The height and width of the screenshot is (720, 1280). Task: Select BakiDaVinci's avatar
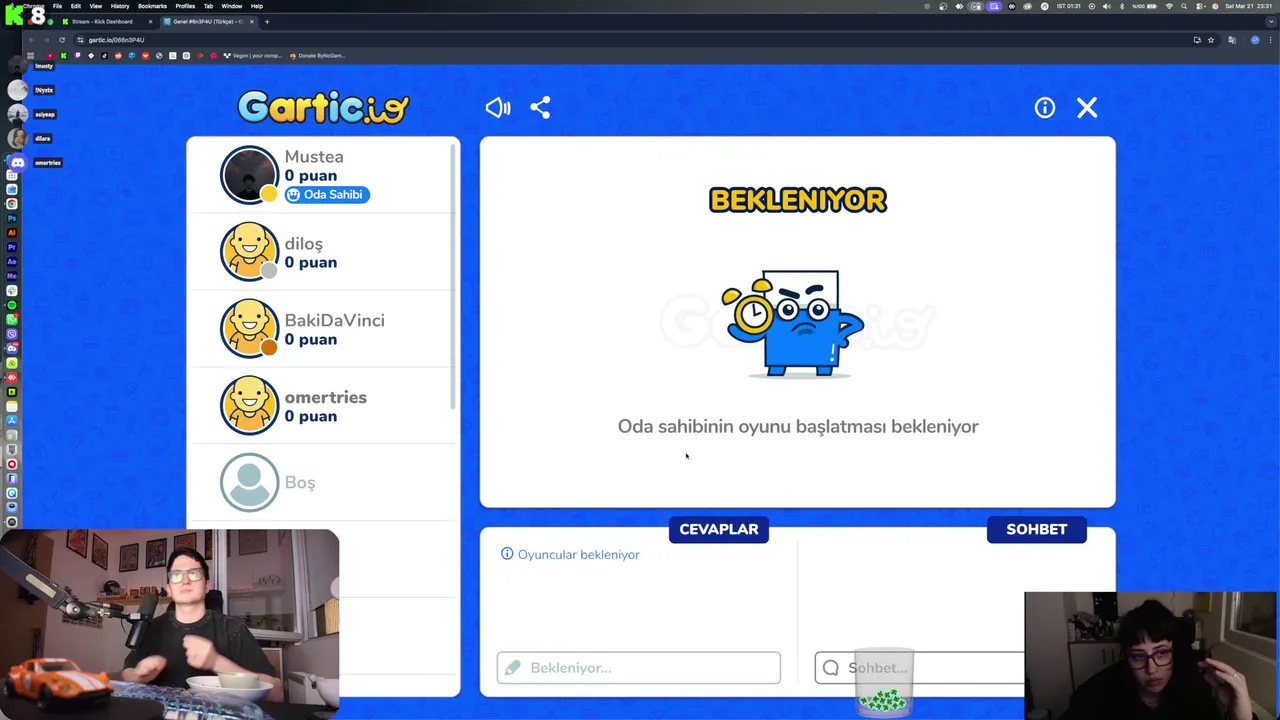249,328
